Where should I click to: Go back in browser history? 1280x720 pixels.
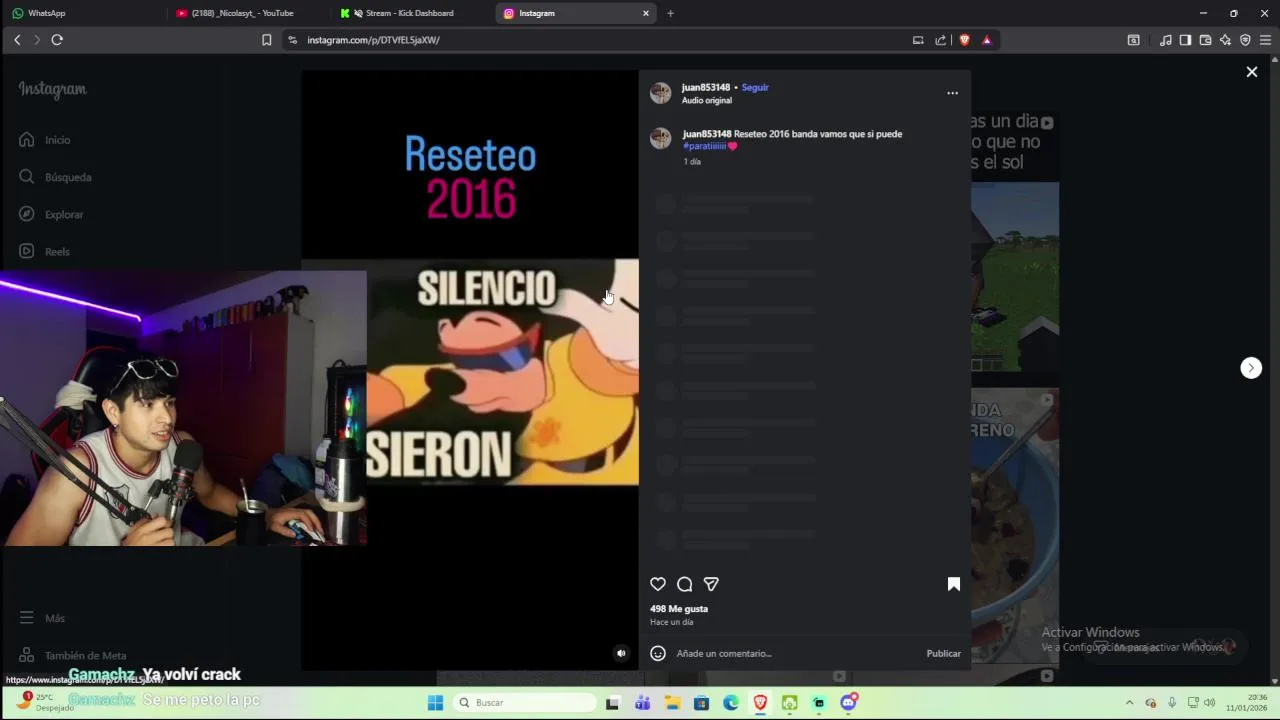pyautogui.click(x=17, y=40)
